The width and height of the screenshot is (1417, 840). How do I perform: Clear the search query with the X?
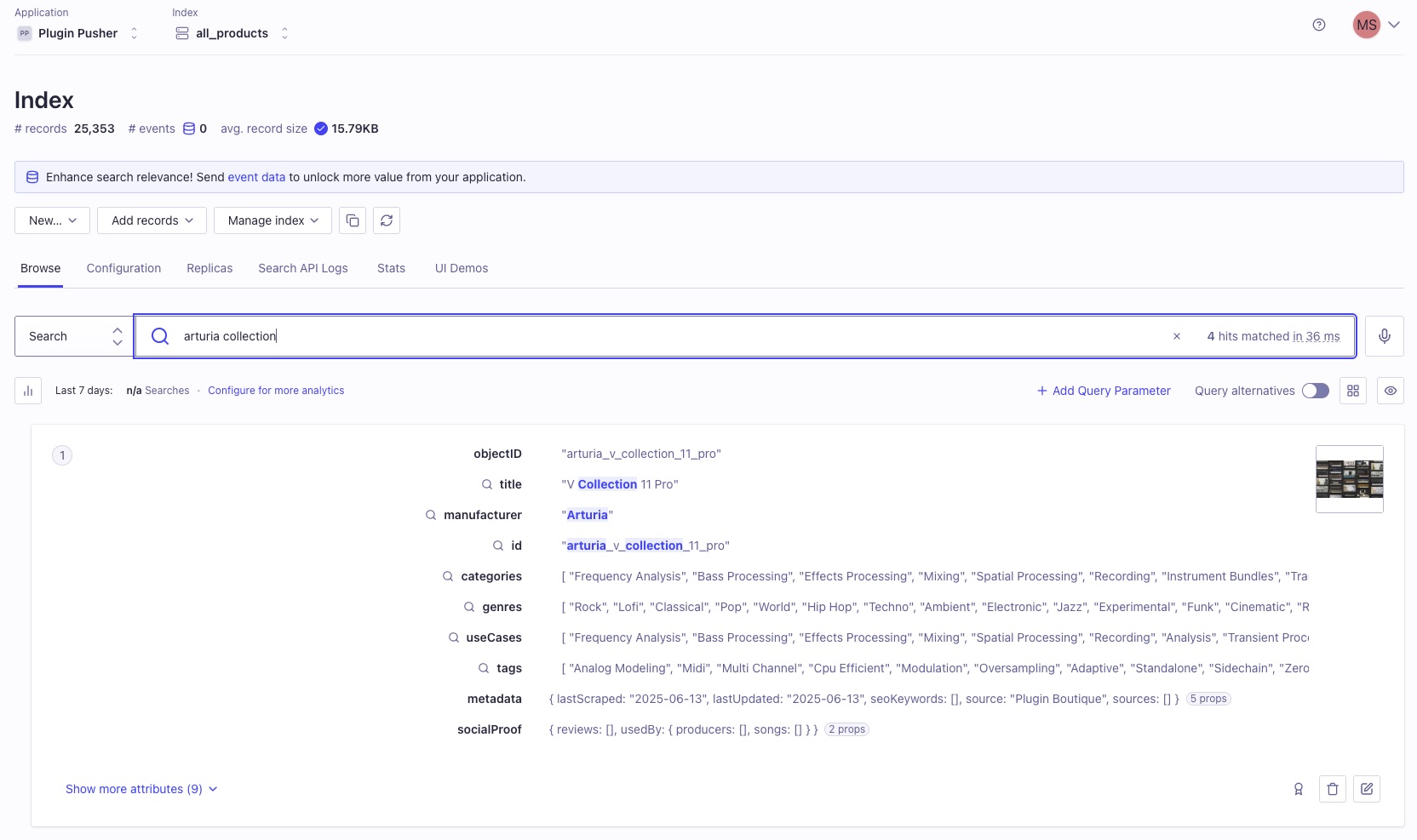(1177, 336)
